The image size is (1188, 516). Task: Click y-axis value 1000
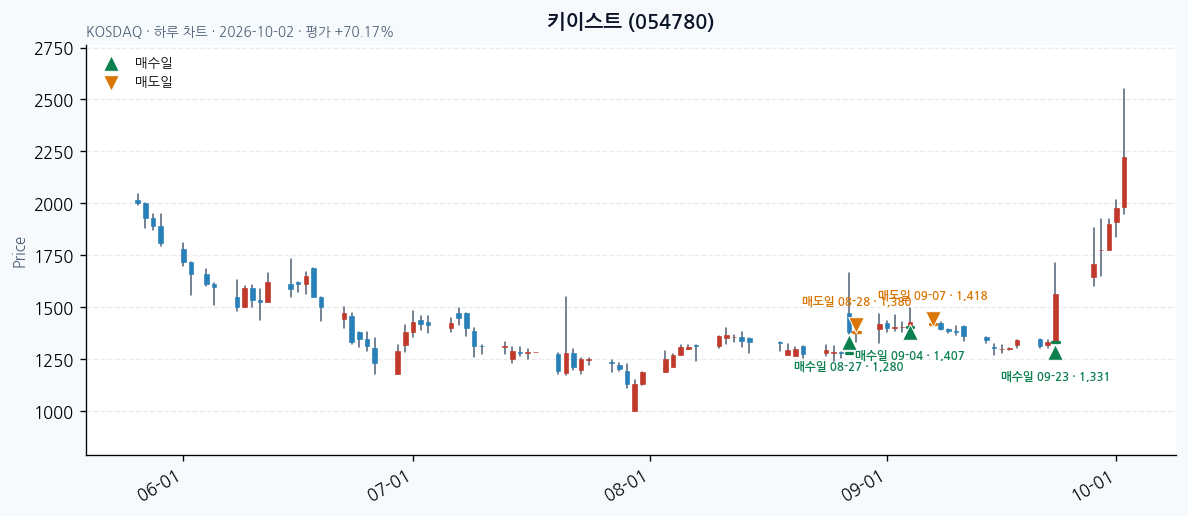(55, 412)
